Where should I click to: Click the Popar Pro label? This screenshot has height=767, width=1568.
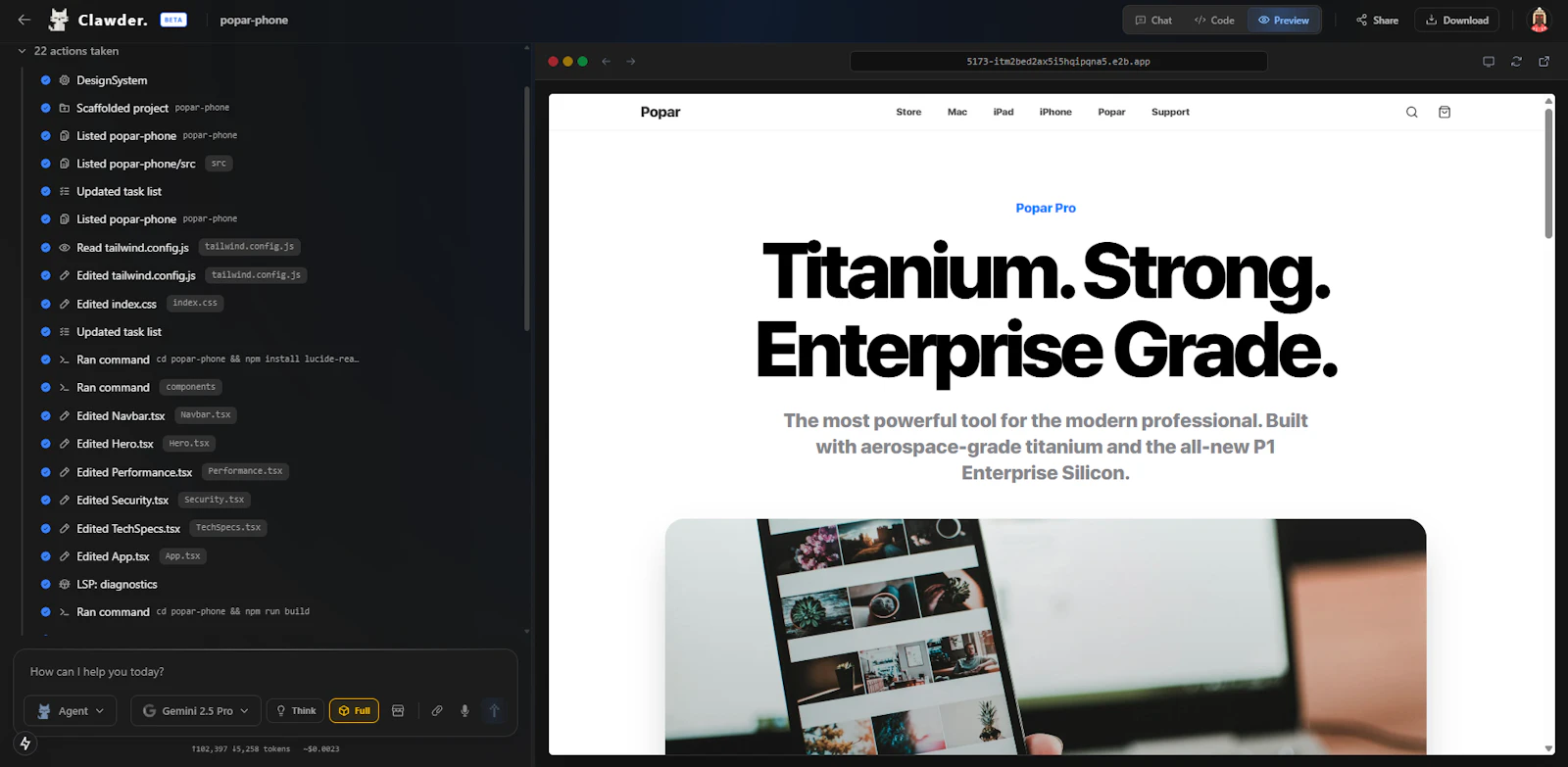click(x=1046, y=208)
